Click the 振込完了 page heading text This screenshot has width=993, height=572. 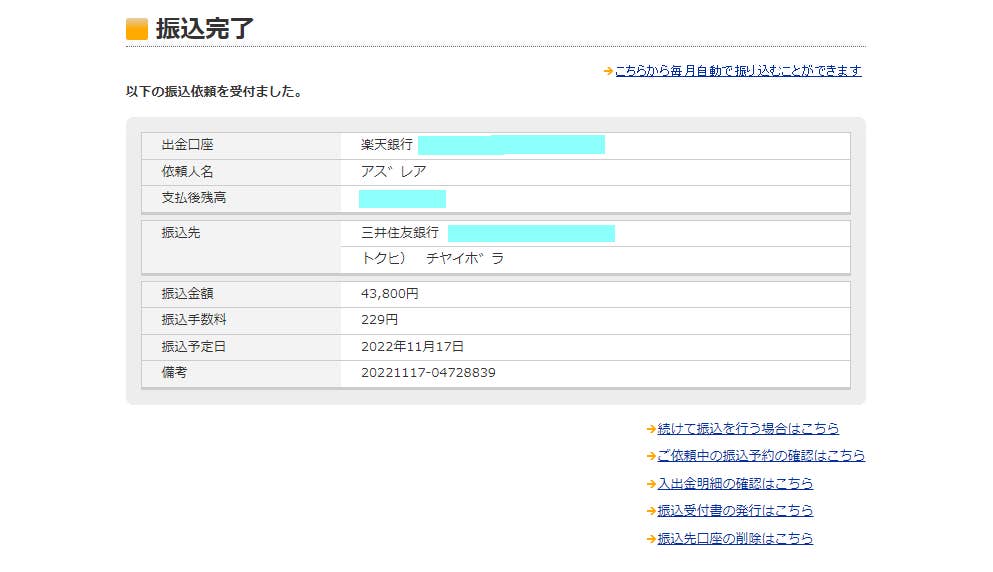[x=205, y=29]
